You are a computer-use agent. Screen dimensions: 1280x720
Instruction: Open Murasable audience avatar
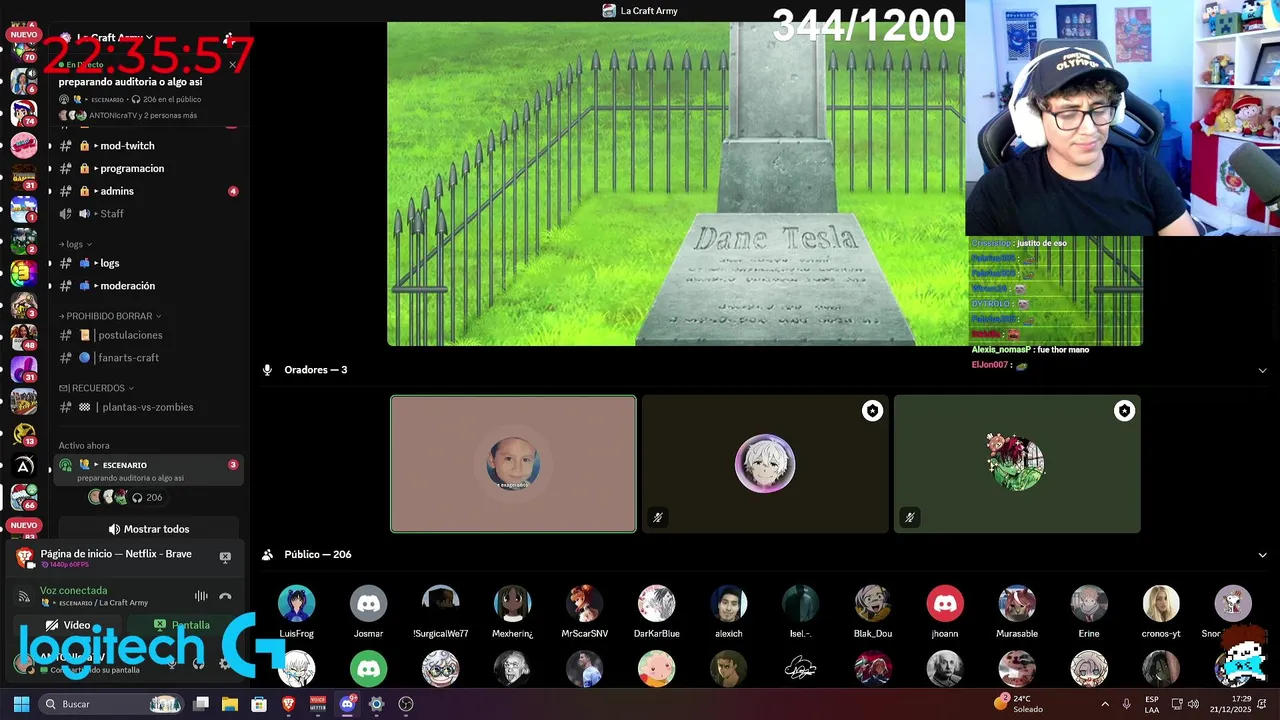pyautogui.click(x=1016, y=603)
